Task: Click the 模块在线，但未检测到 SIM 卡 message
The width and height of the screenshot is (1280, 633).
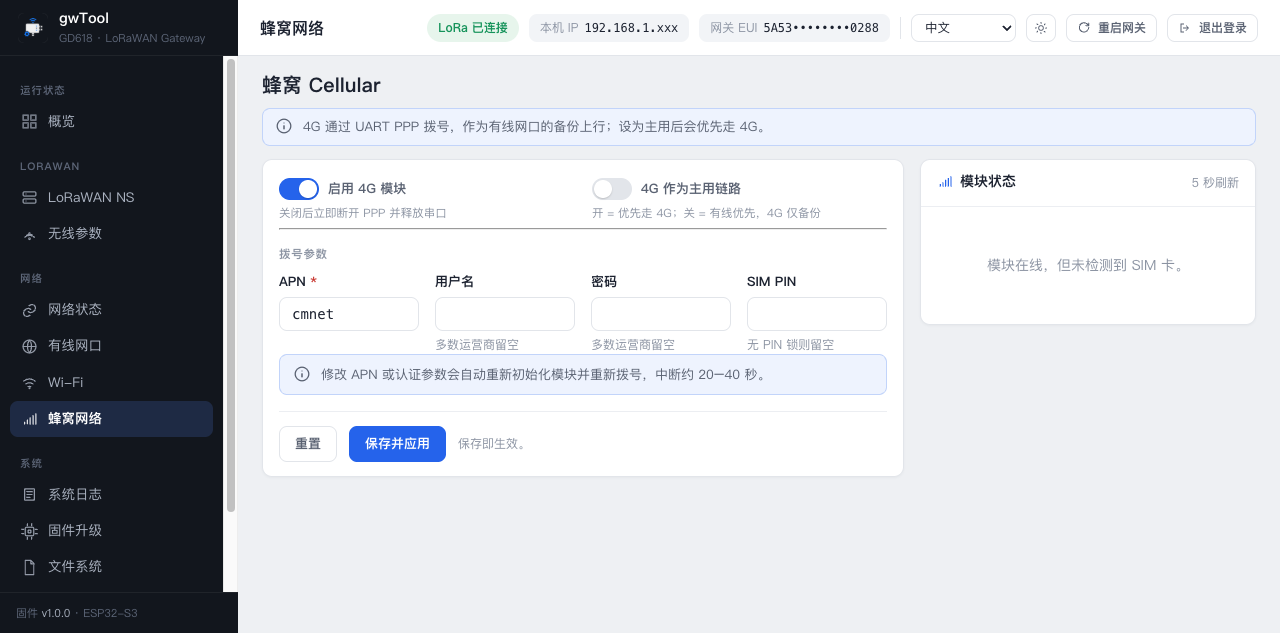Action: click(1088, 265)
